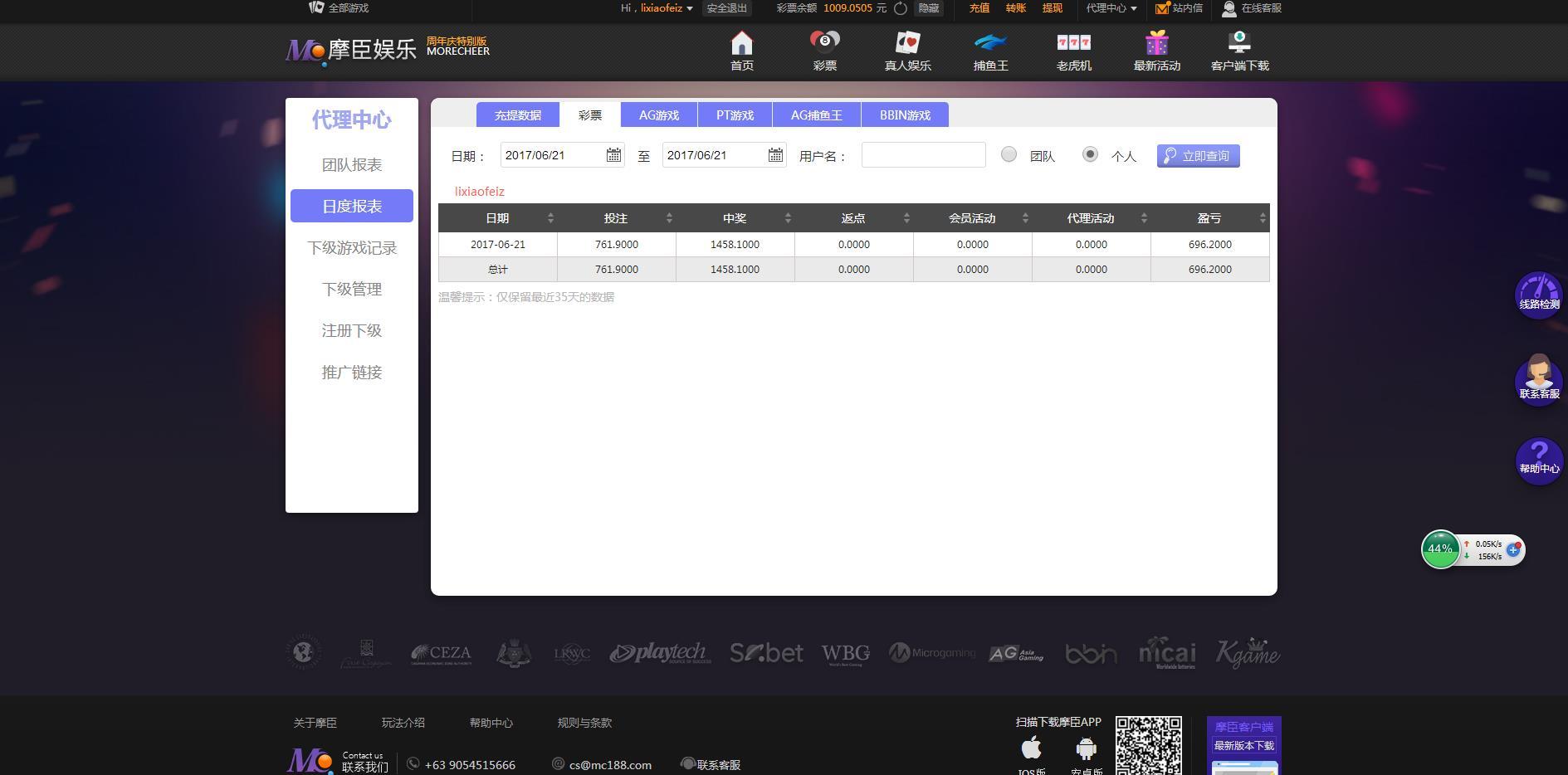
Task: Switch to the AG游戏 tab
Action: 658,115
